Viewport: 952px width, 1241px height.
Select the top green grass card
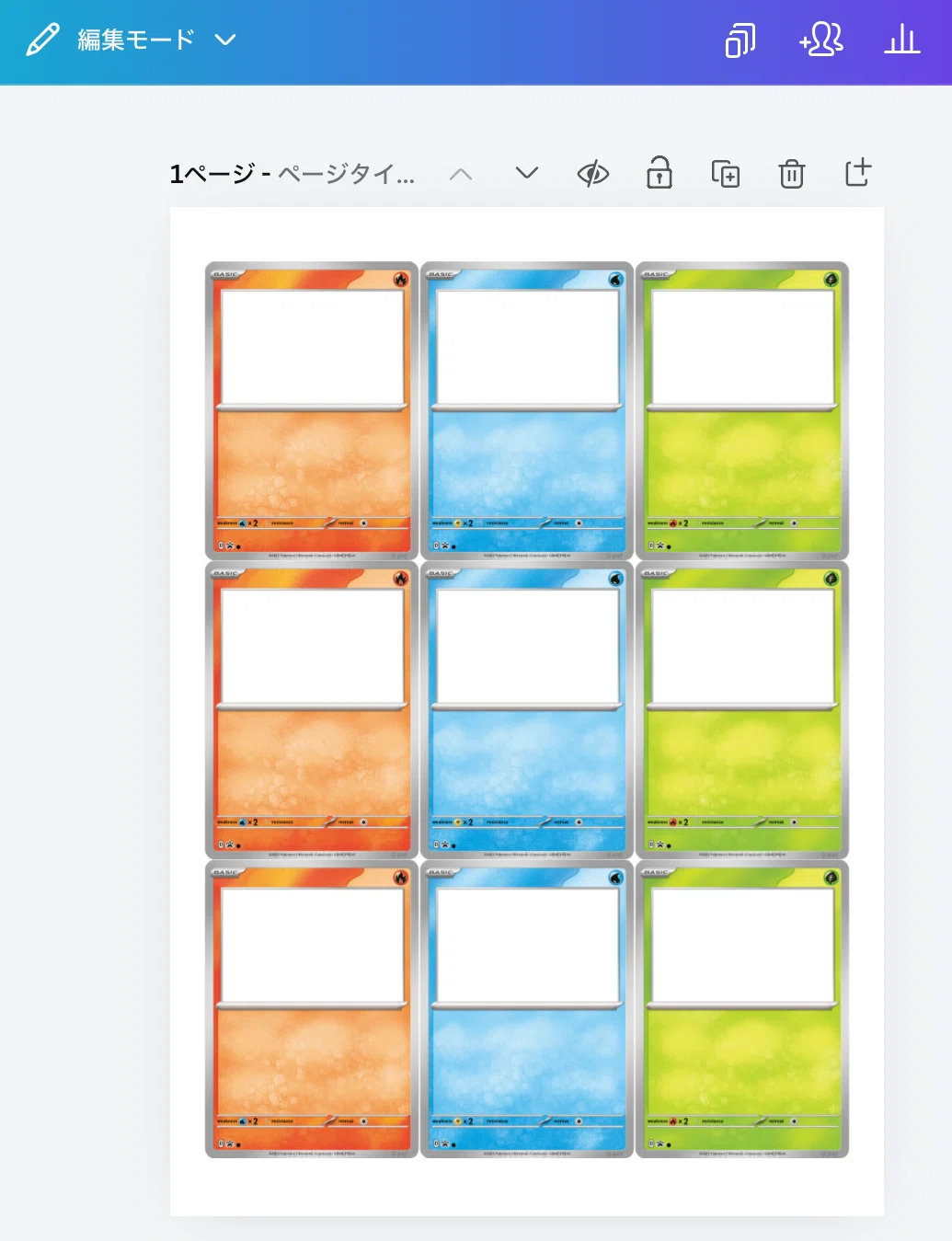click(x=742, y=410)
